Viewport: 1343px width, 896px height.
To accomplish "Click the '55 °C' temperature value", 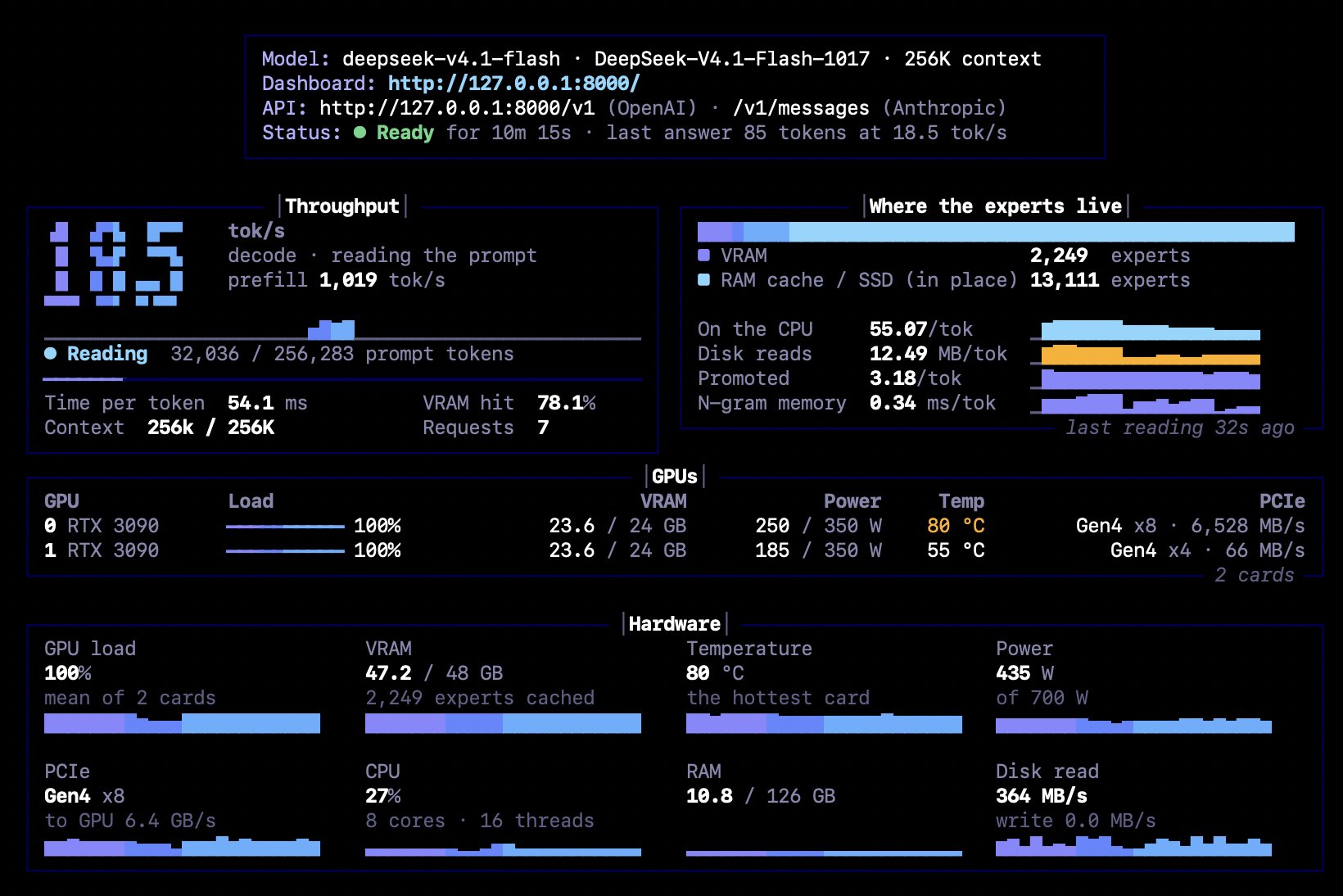I will [x=956, y=550].
